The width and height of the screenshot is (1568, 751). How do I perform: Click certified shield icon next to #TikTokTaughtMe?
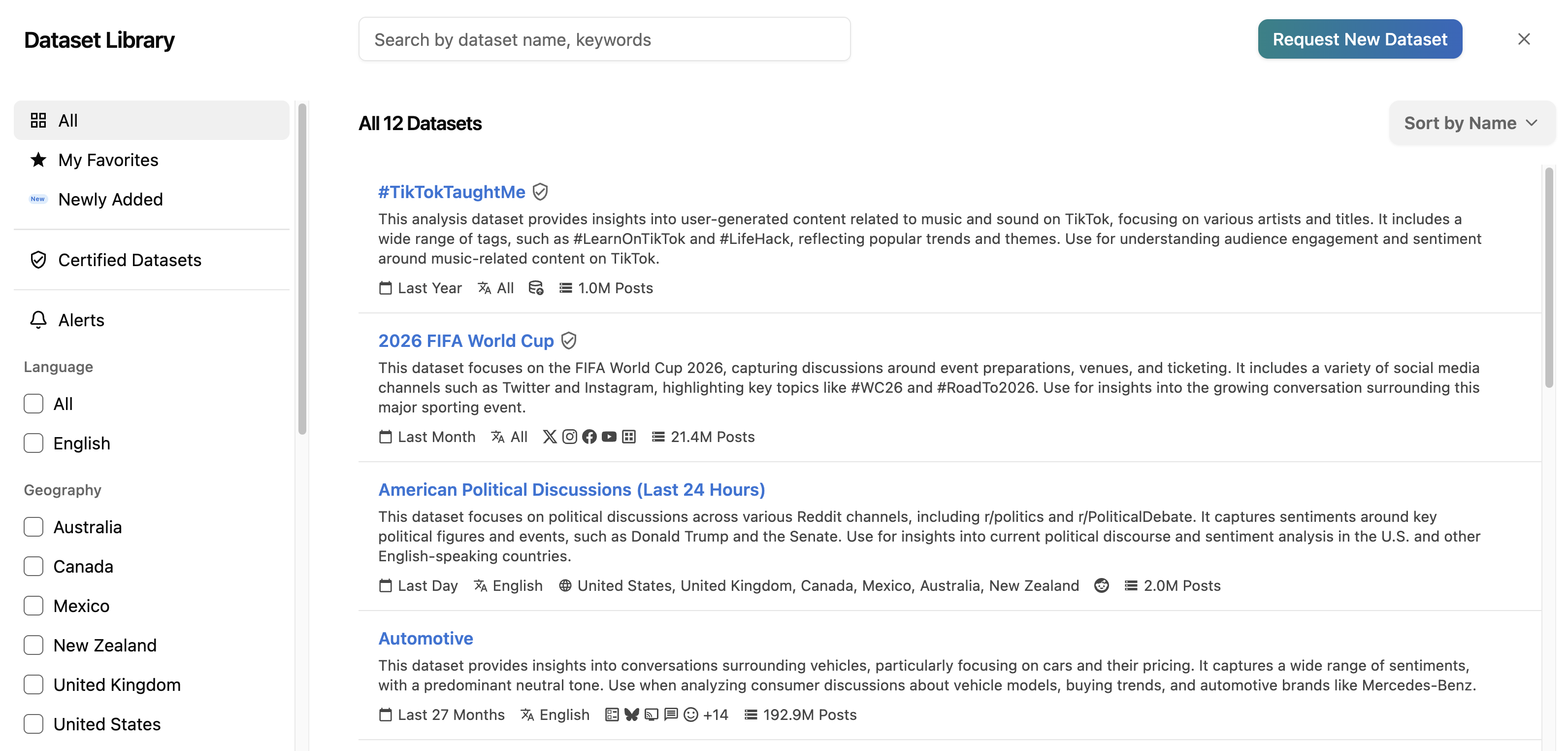(540, 192)
